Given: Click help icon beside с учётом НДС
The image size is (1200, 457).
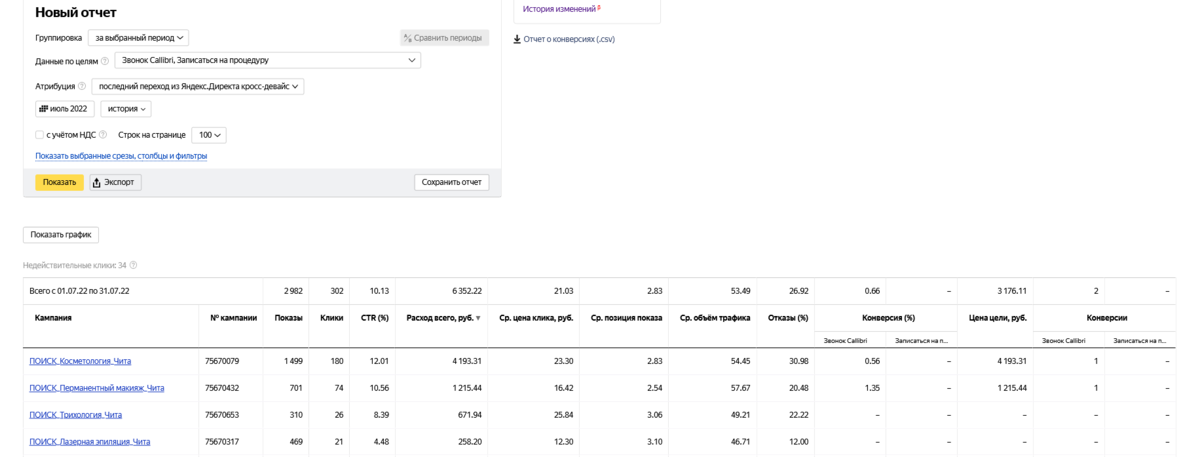Looking at the screenshot, I should pyautogui.click(x=103, y=135).
